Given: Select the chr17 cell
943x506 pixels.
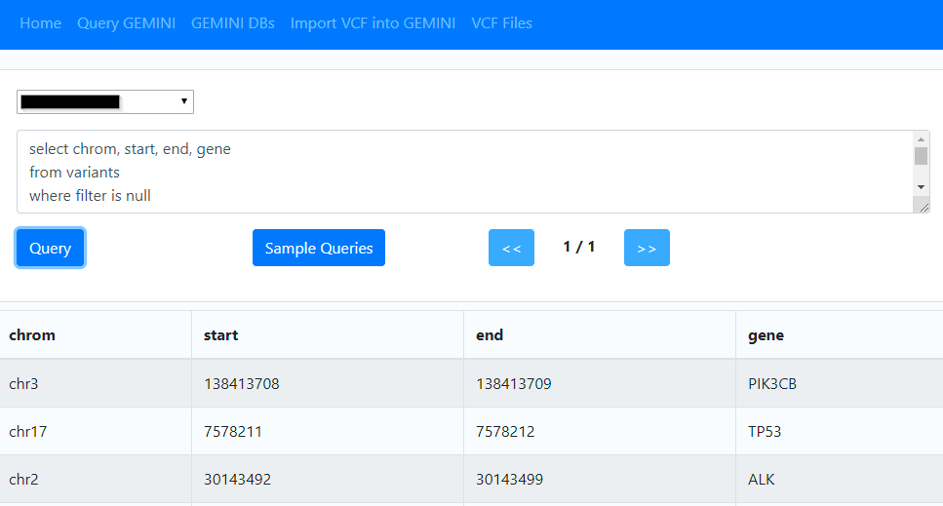Looking at the screenshot, I should [96, 431].
